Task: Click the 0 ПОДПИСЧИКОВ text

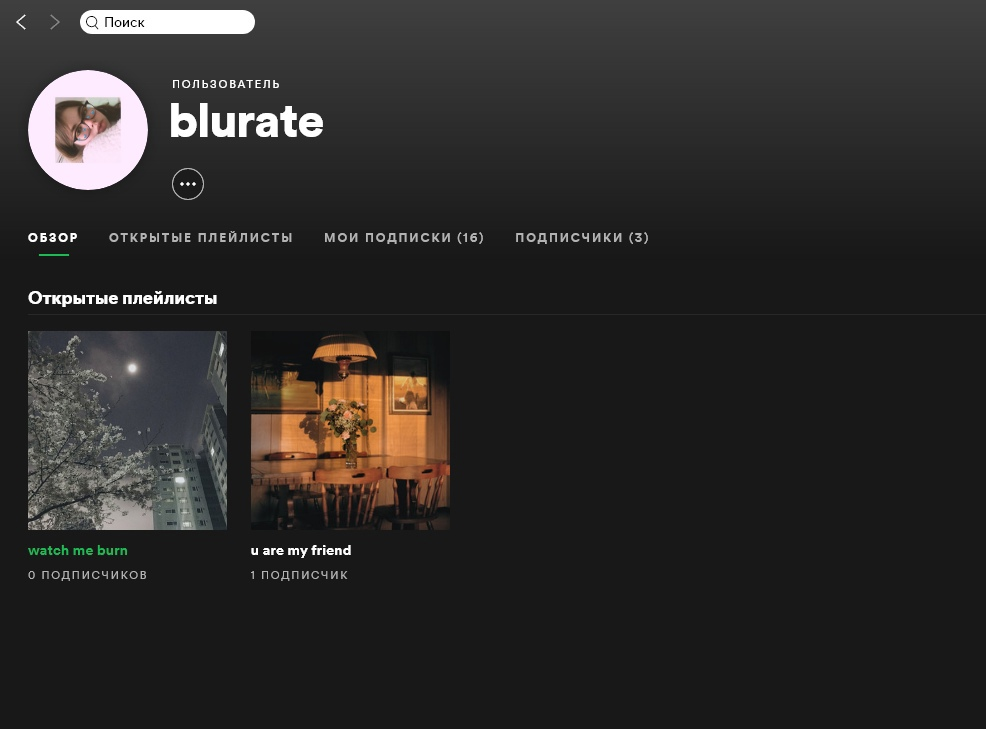Action: (x=87, y=575)
